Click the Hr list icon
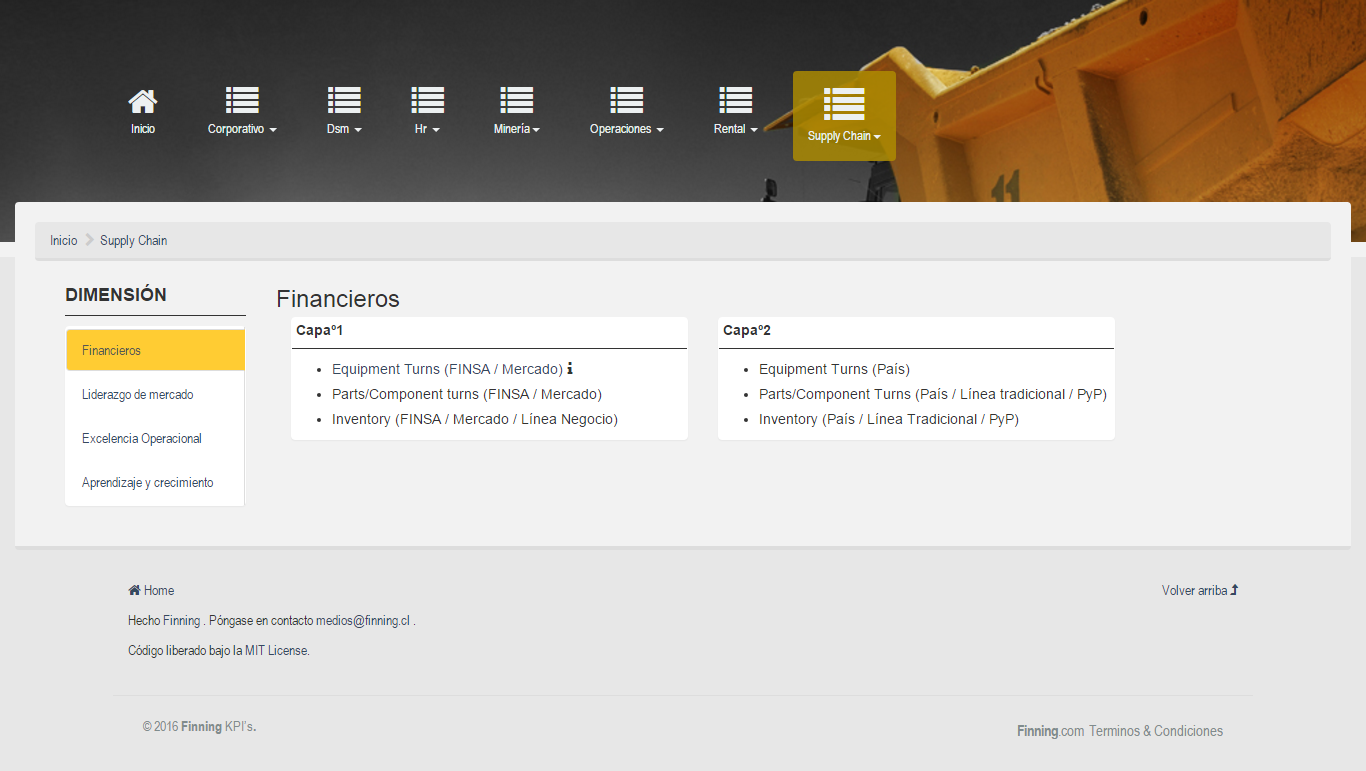The image size is (1366, 771). coord(428,100)
